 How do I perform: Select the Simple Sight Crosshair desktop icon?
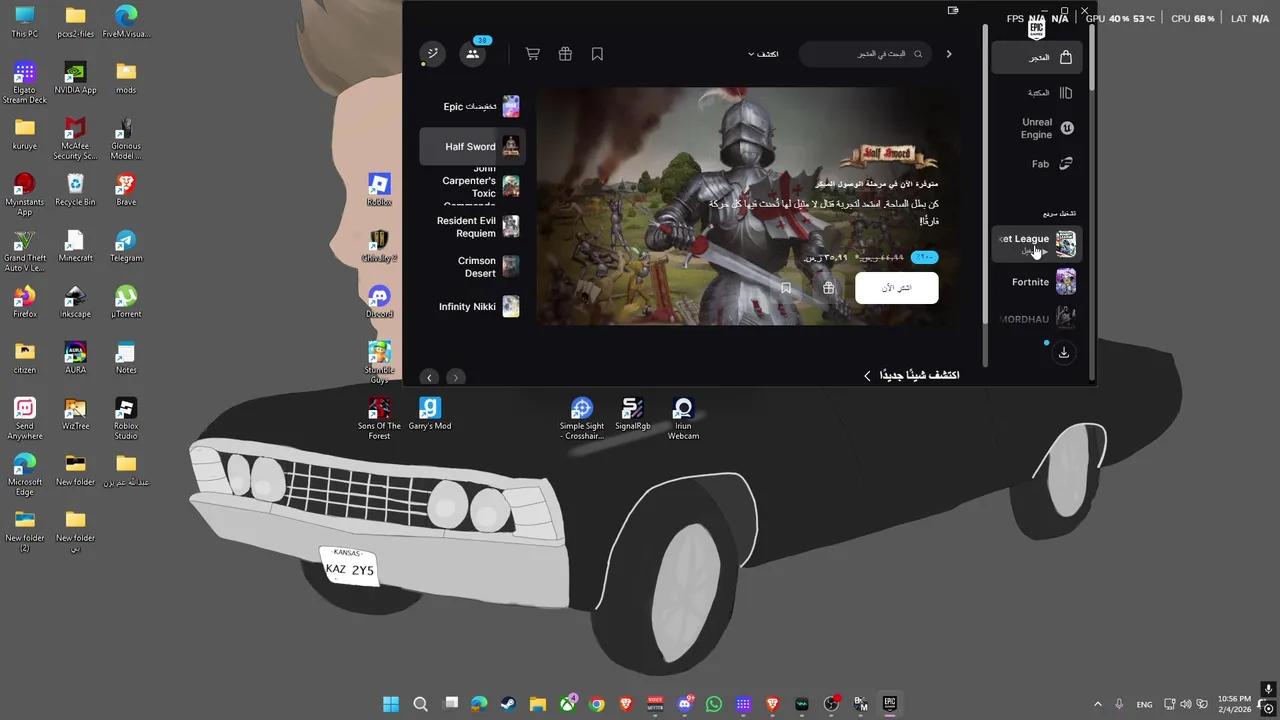point(582,419)
